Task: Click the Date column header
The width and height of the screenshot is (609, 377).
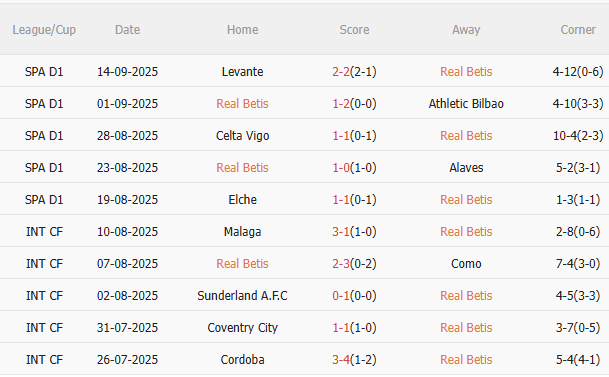Action: pos(127,30)
